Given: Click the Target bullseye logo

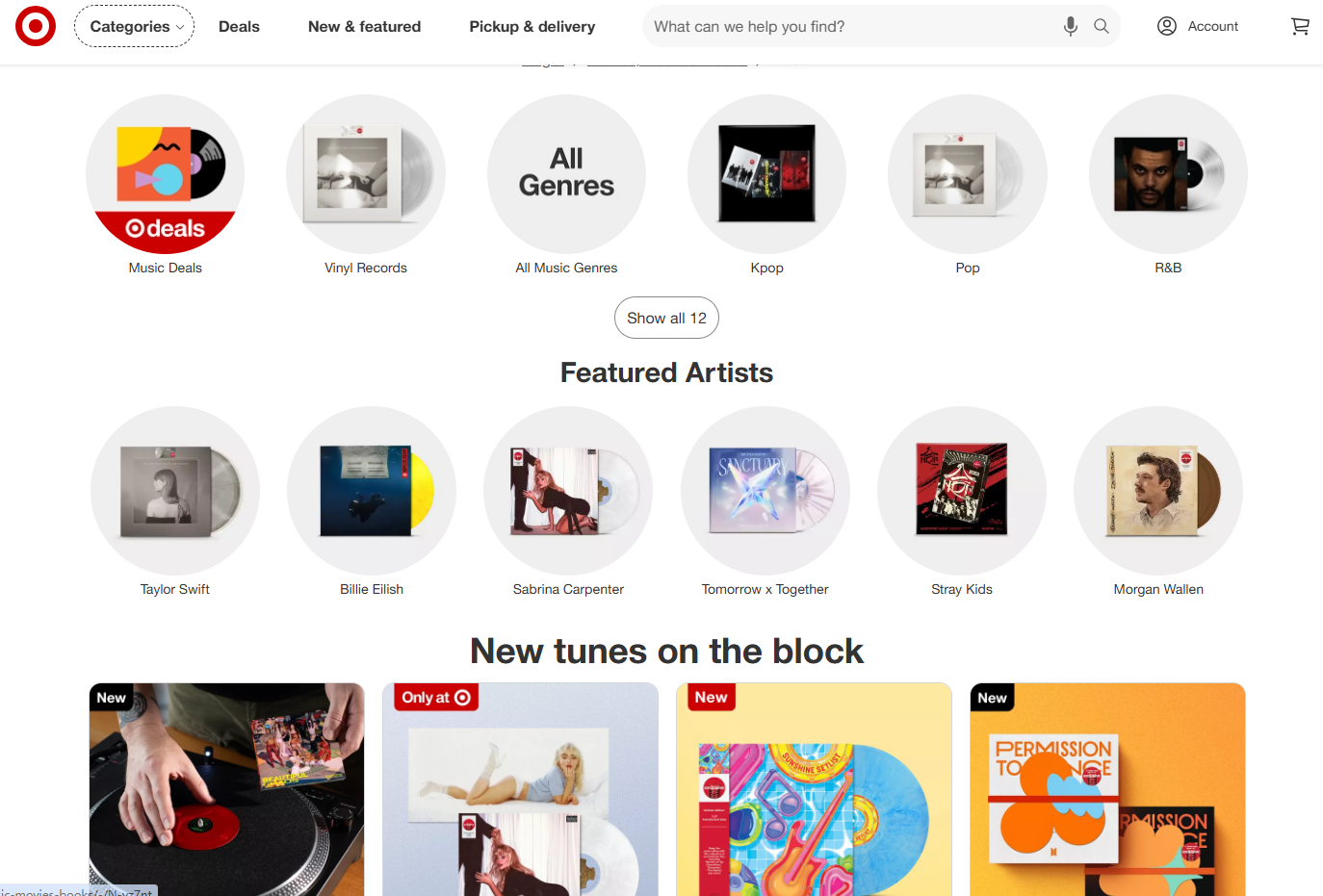Looking at the screenshot, I should pyautogui.click(x=36, y=26).
